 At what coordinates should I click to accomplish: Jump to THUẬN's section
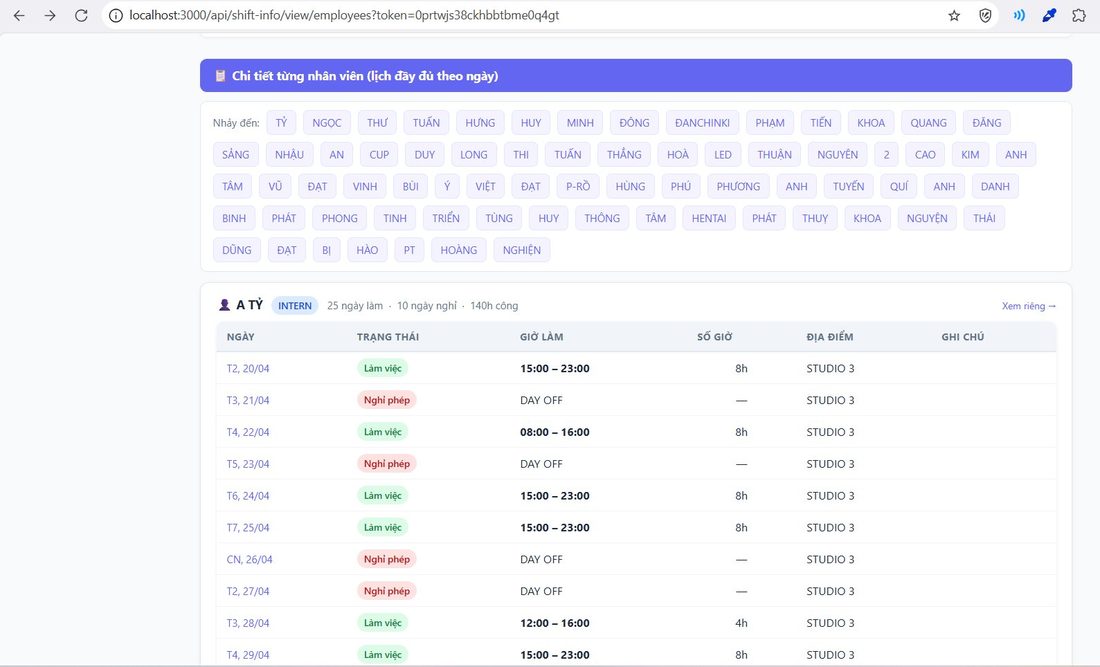tap(774, 154)
